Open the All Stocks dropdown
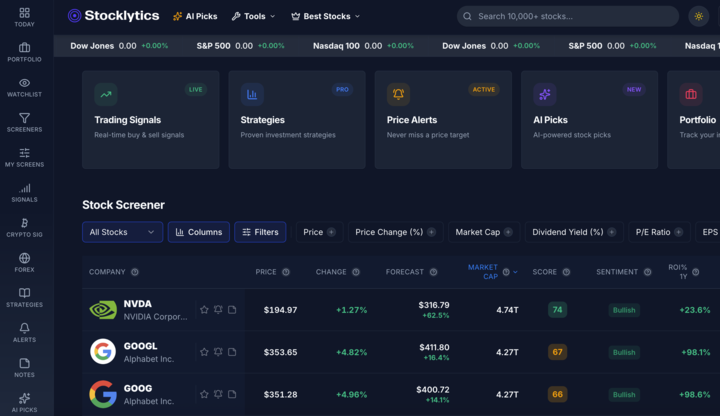720x416 pixels. pyautogui.click(x=122, y=232)
